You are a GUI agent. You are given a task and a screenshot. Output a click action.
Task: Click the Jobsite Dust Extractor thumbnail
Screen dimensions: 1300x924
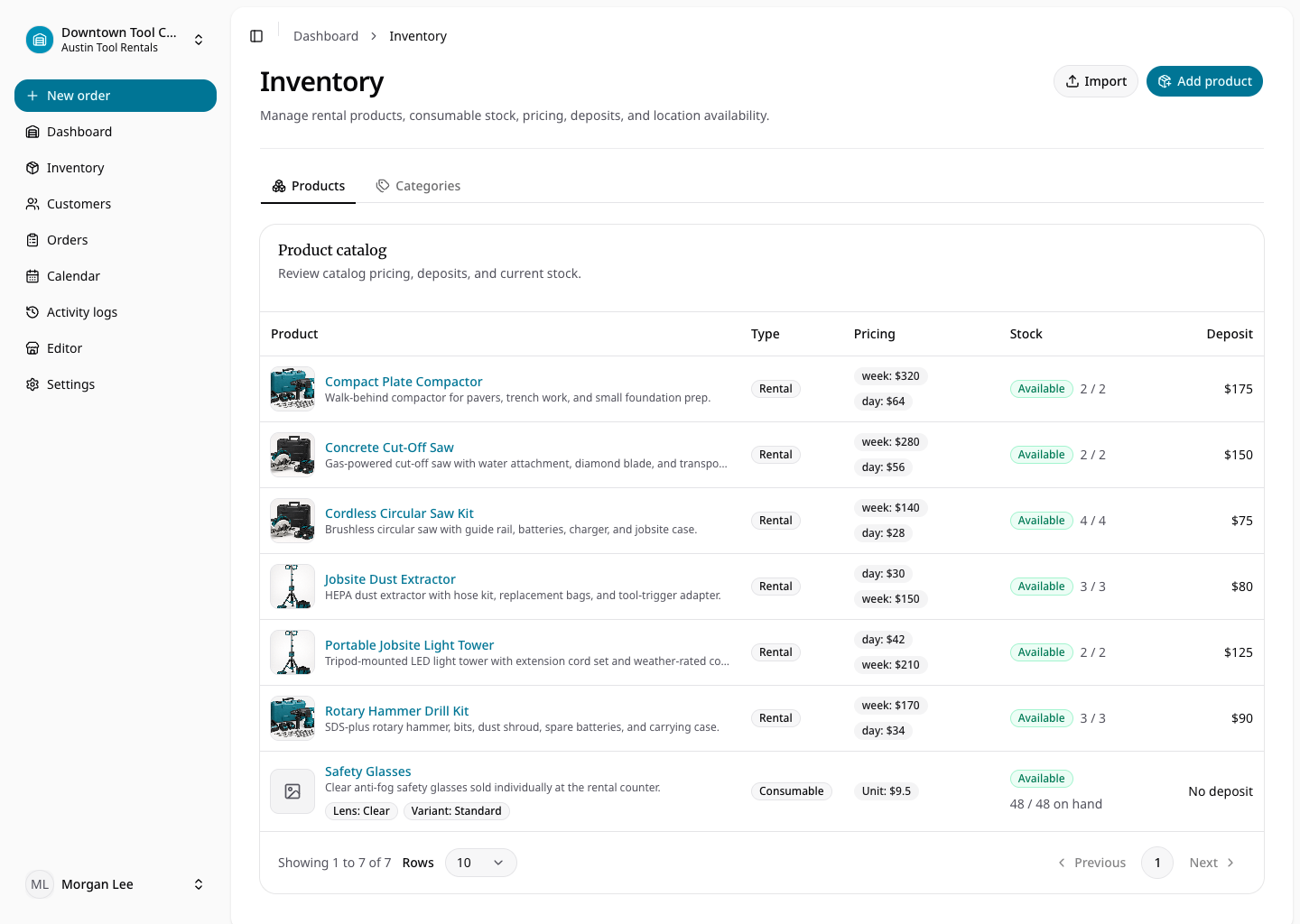point(292,587)
